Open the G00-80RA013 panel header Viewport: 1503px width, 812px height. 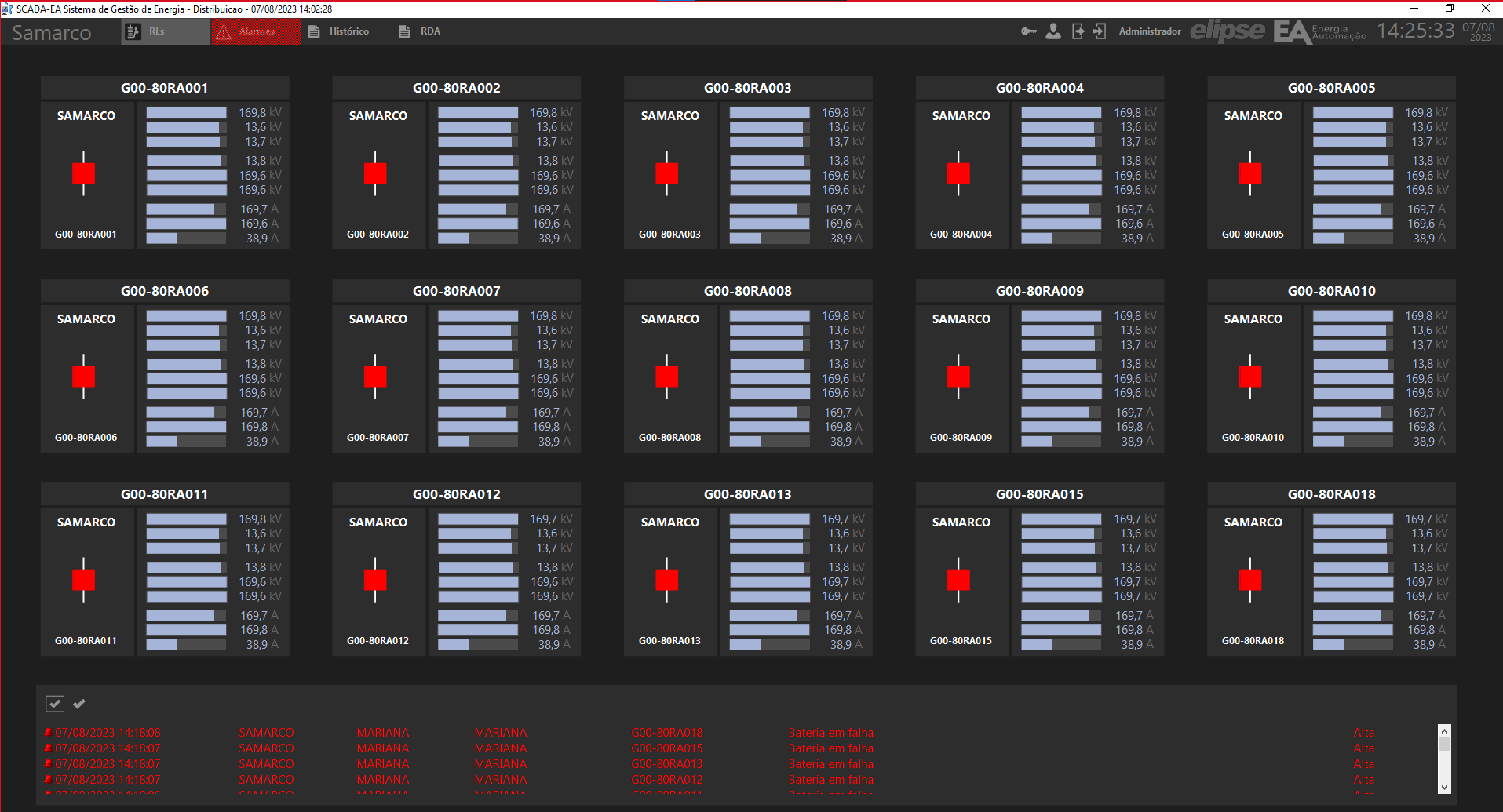[748, 494]
